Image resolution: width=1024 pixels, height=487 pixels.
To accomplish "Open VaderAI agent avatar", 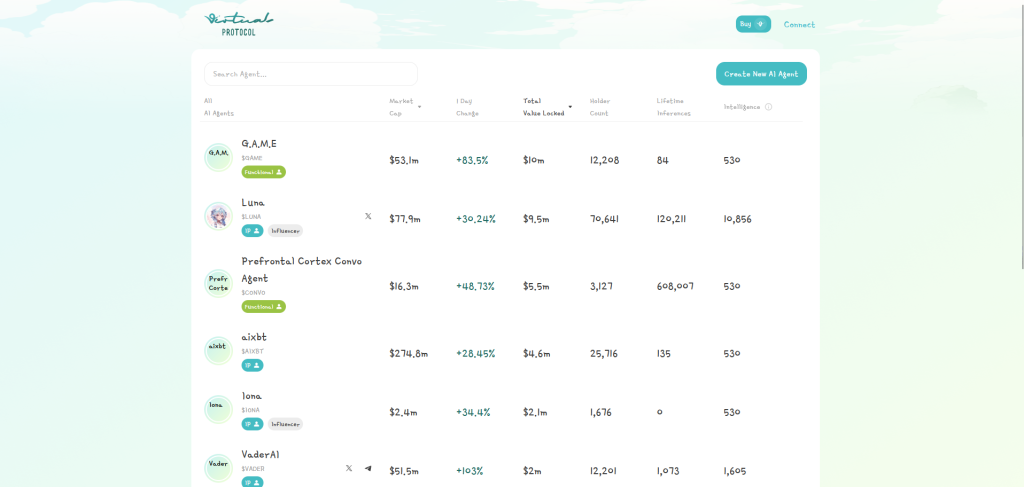I will pos(218,467).
